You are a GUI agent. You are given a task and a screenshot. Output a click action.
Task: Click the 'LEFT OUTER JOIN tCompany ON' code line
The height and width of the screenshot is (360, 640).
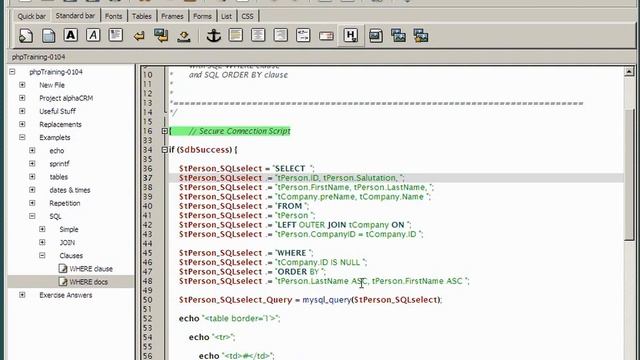click(295, 225)
